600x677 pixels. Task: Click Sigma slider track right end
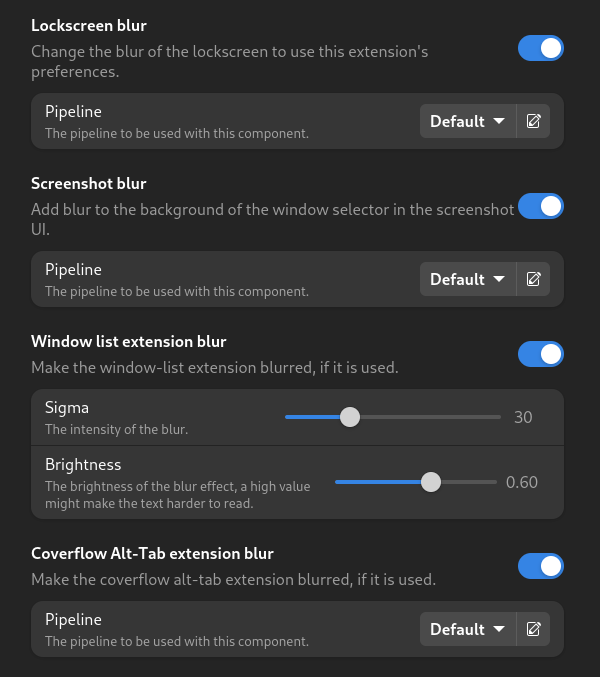point(498,417)
